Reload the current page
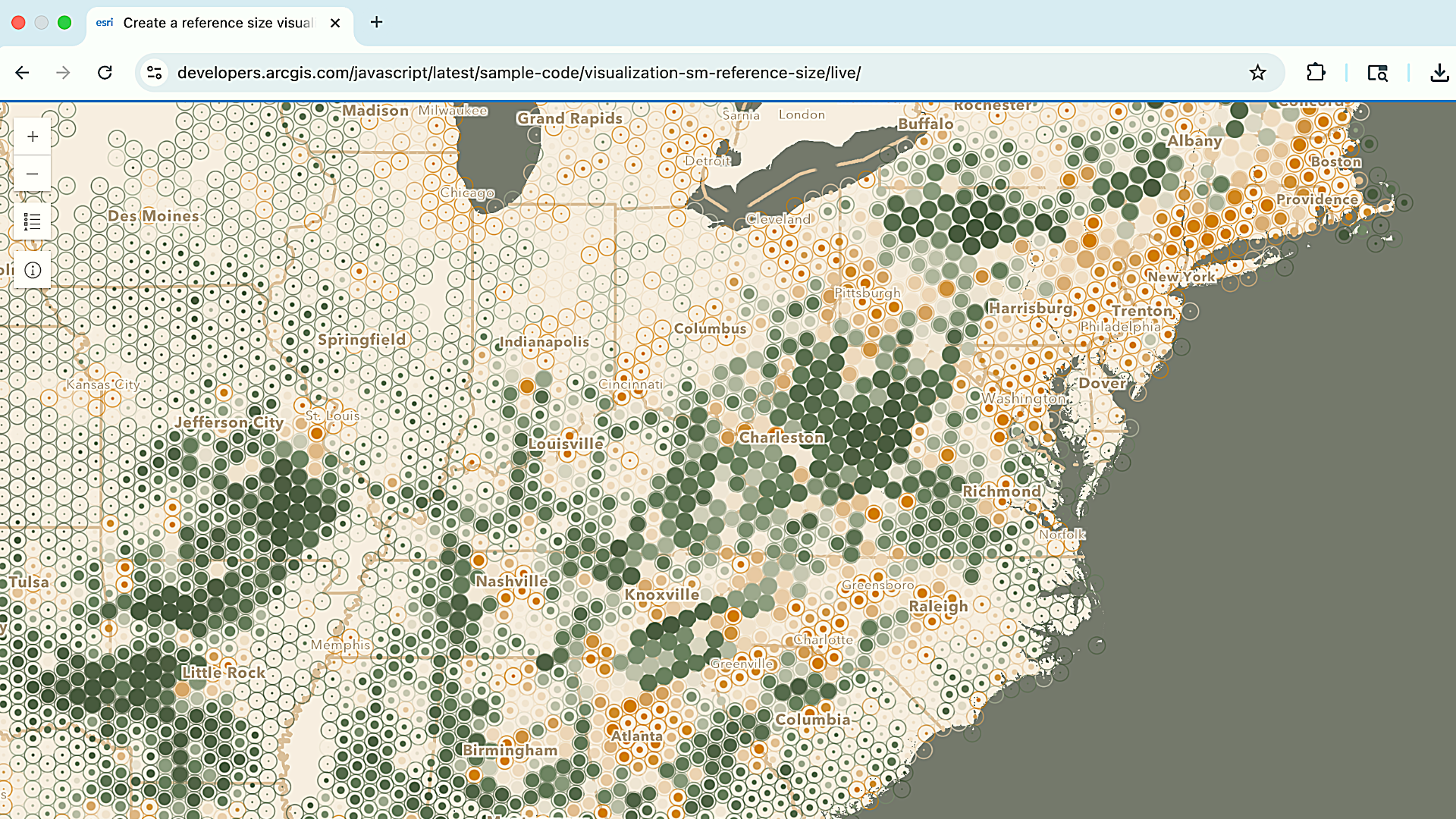 (x=105, y=73)
